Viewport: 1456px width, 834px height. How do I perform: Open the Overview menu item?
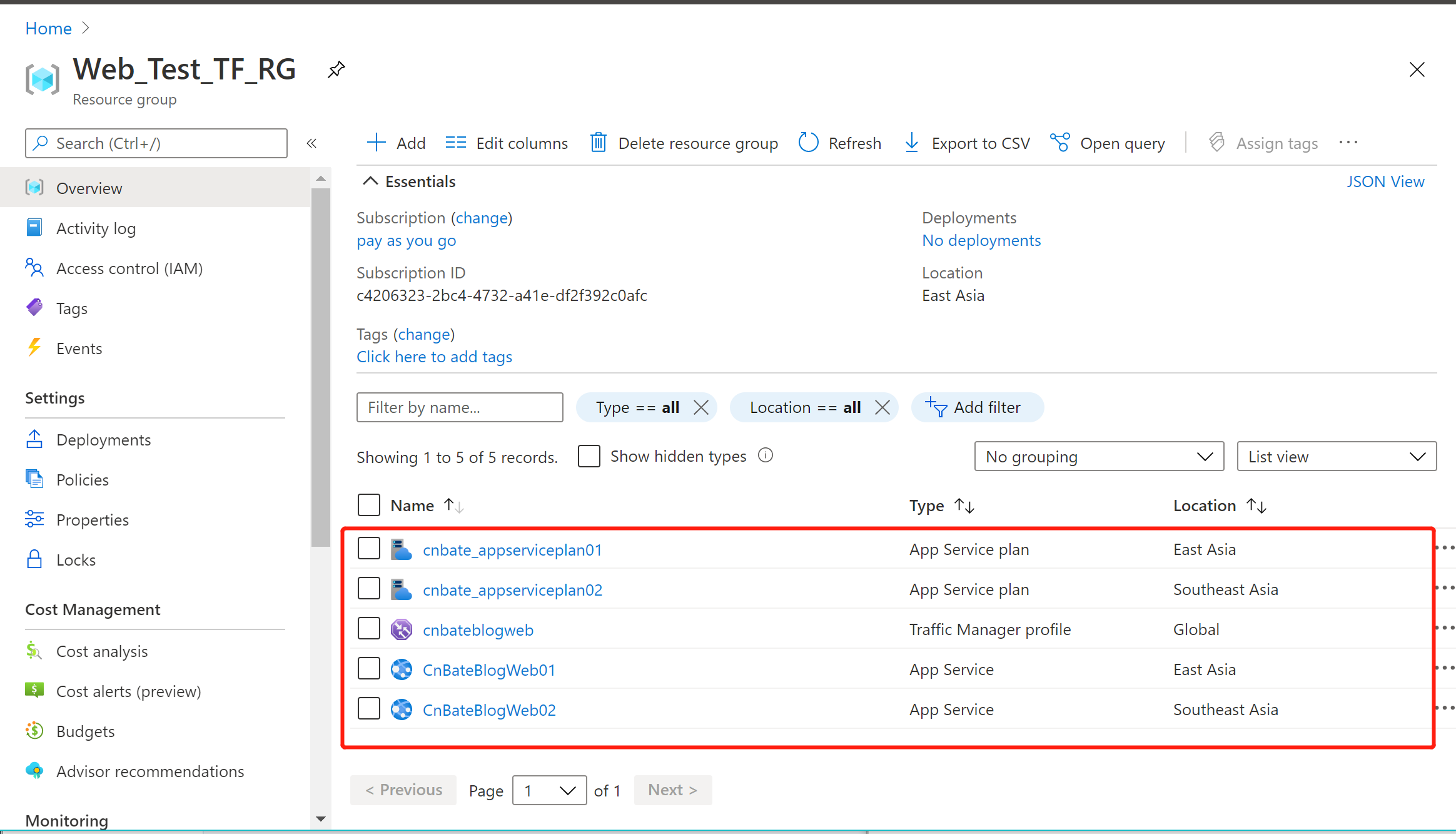[90, 187]
